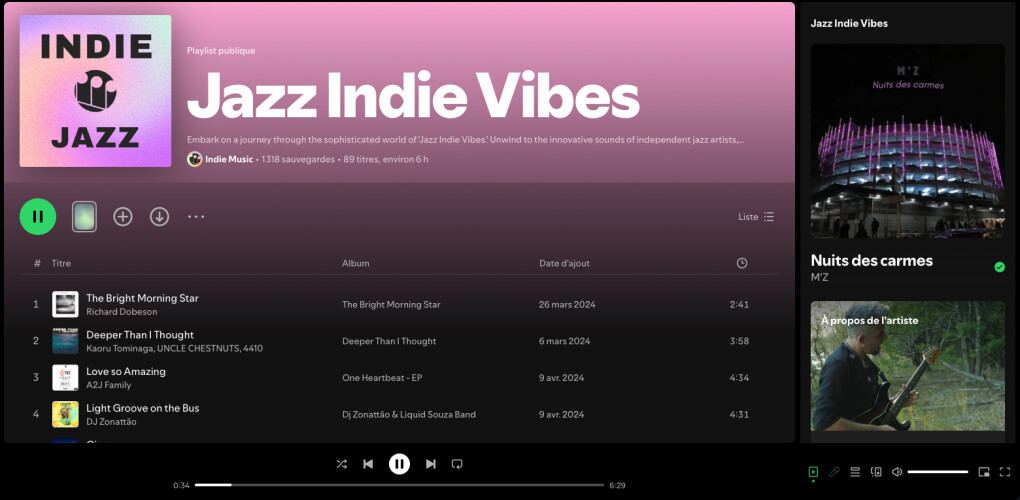
Task: Click the INDIE JAZZ playlist cover image
Action: [96, 91]
